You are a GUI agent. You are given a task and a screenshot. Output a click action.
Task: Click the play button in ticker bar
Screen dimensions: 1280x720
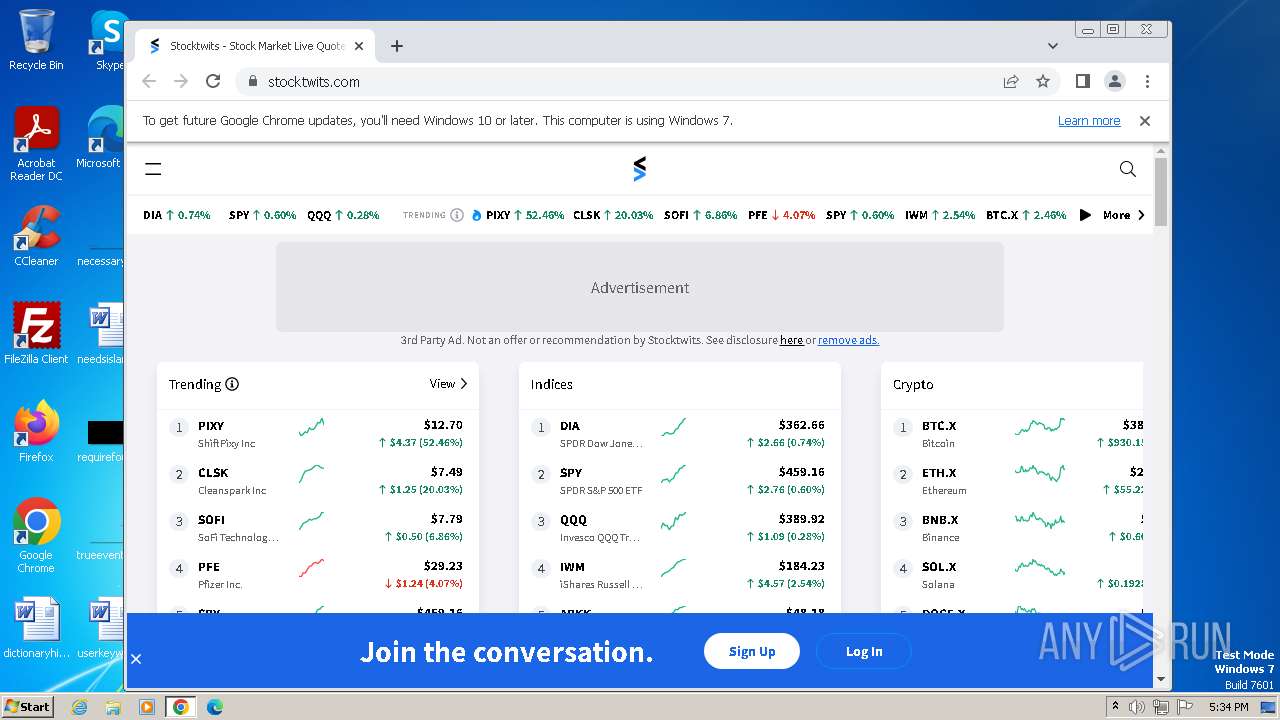[x=1085, y=215]
